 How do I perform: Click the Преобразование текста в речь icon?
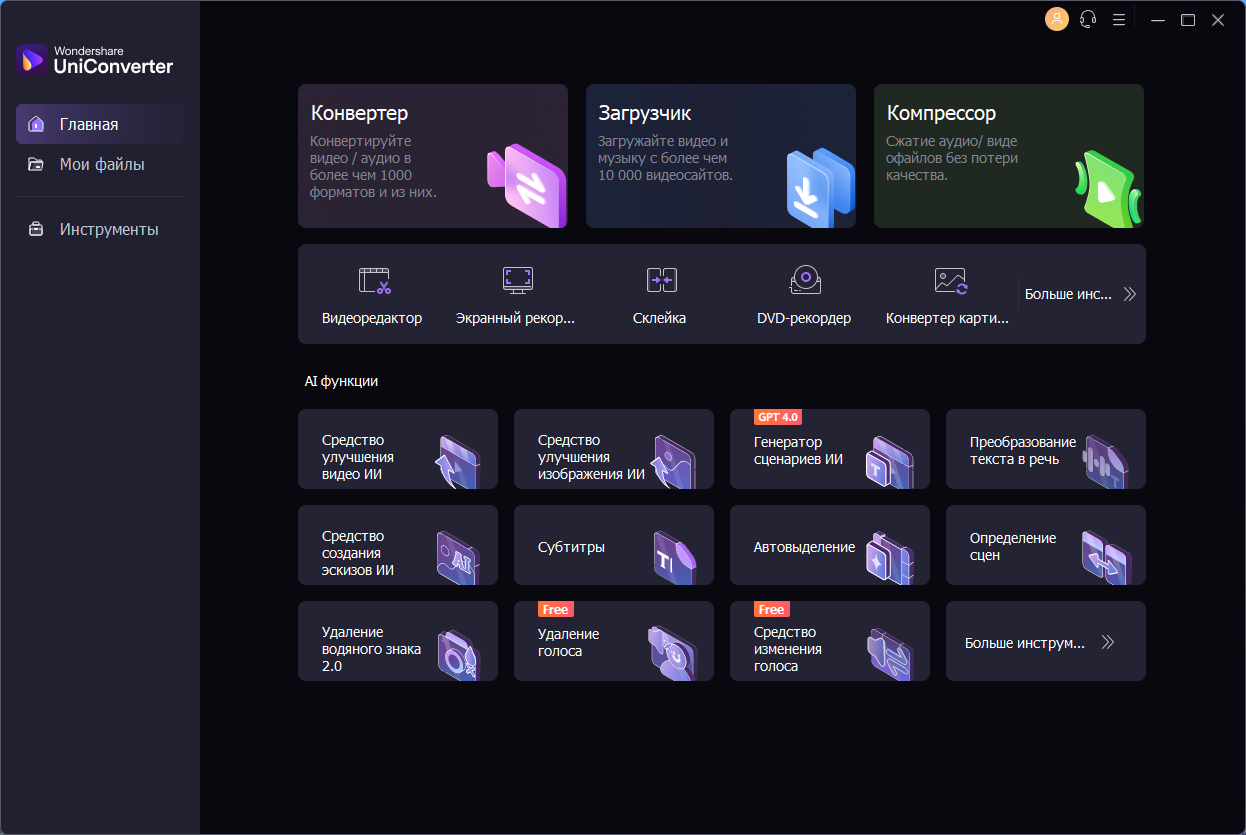coord(1106,462)
